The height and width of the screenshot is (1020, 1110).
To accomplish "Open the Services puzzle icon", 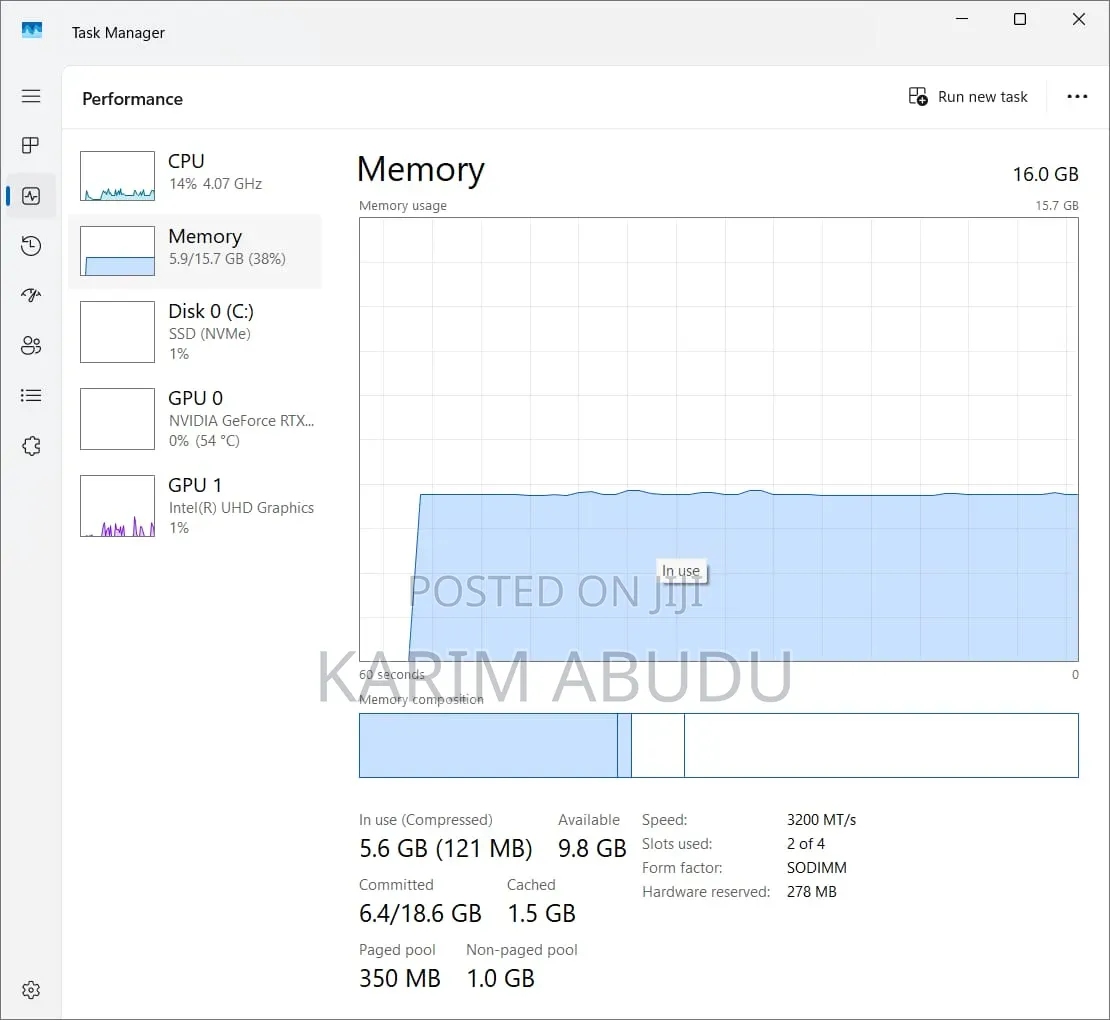I will pyautogui.click(x=30, y=446).
